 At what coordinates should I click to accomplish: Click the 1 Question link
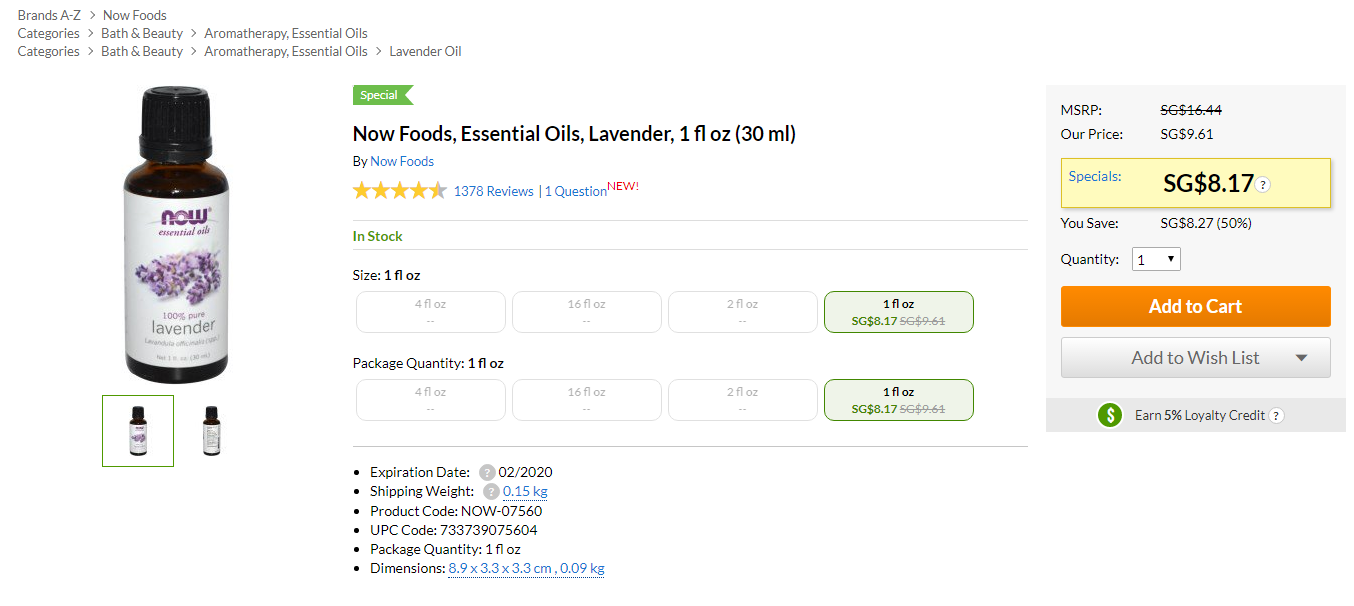coord(575,191)
